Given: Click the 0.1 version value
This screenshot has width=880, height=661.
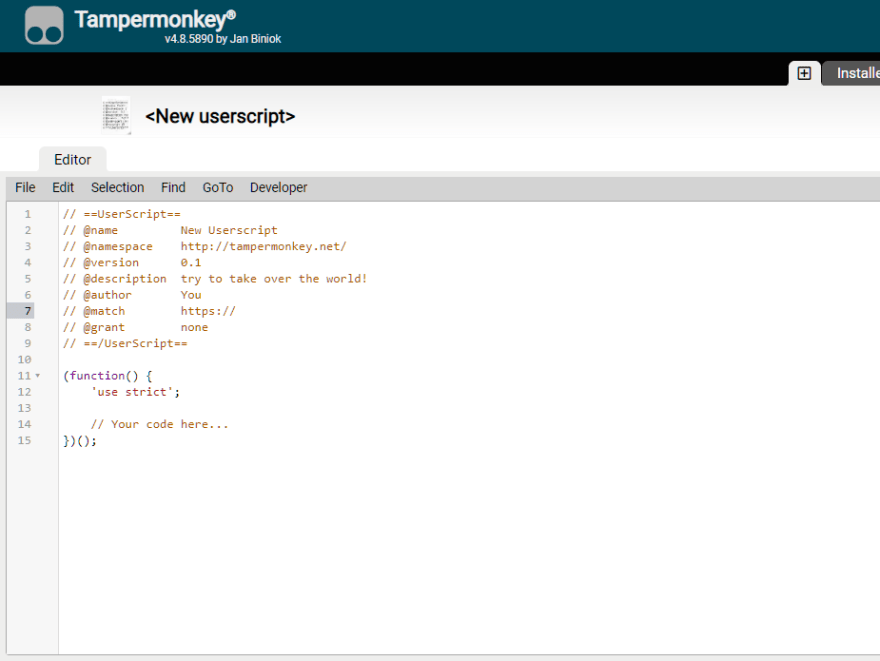Looking at the screenshot, I should click(190, 263).
